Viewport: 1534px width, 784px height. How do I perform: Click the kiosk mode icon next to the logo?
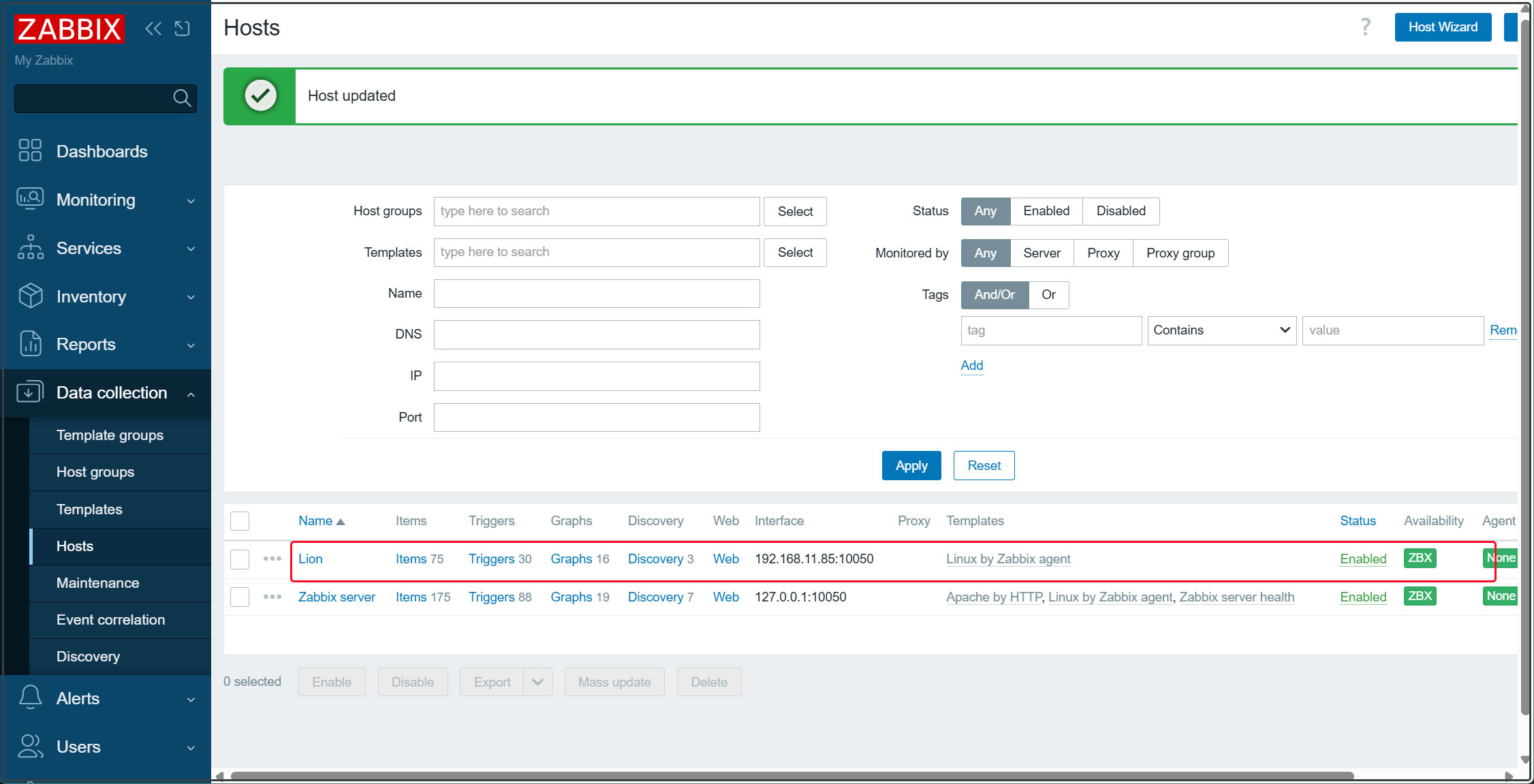pos(182,28)
